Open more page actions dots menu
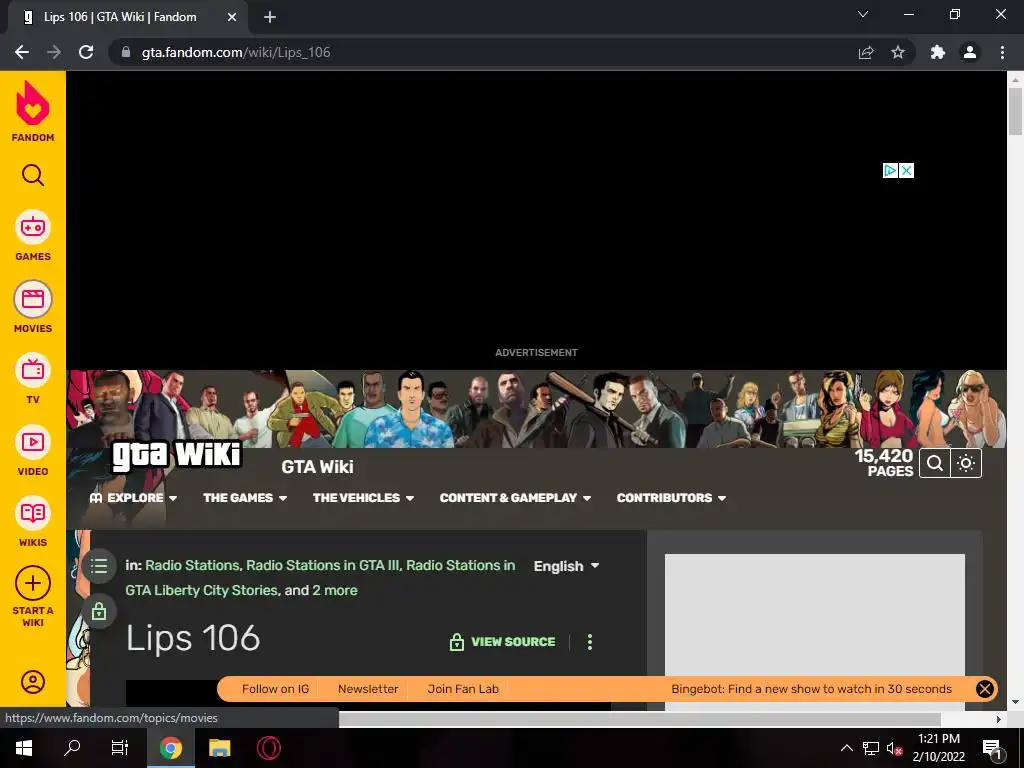This screenshot has height=768, width=1024. 590,642
